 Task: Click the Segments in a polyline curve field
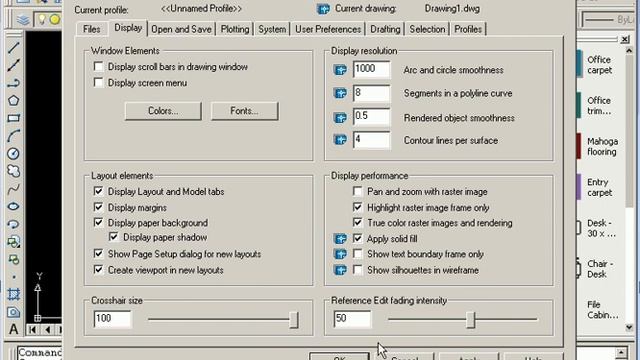pos(371,93)
